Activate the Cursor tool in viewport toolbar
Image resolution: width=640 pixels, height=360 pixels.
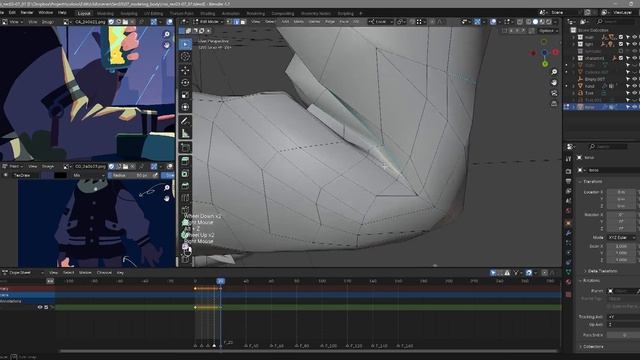pyautogui.click(x=185, y=57)
